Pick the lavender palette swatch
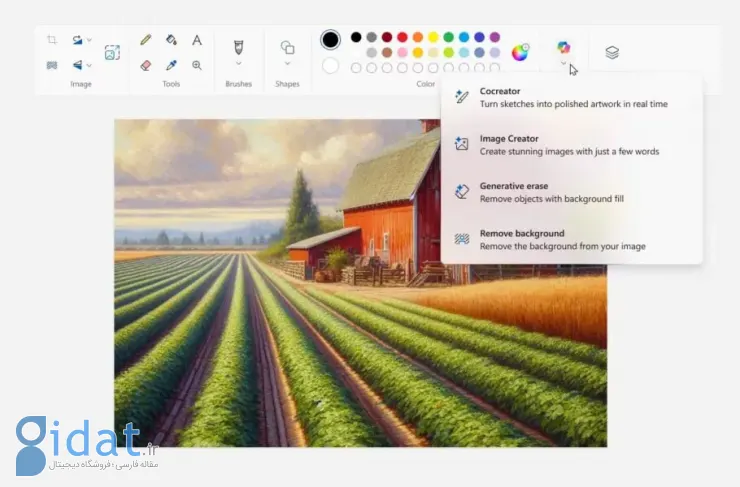This screenshot has height=487, width=740. coord(495,52)
